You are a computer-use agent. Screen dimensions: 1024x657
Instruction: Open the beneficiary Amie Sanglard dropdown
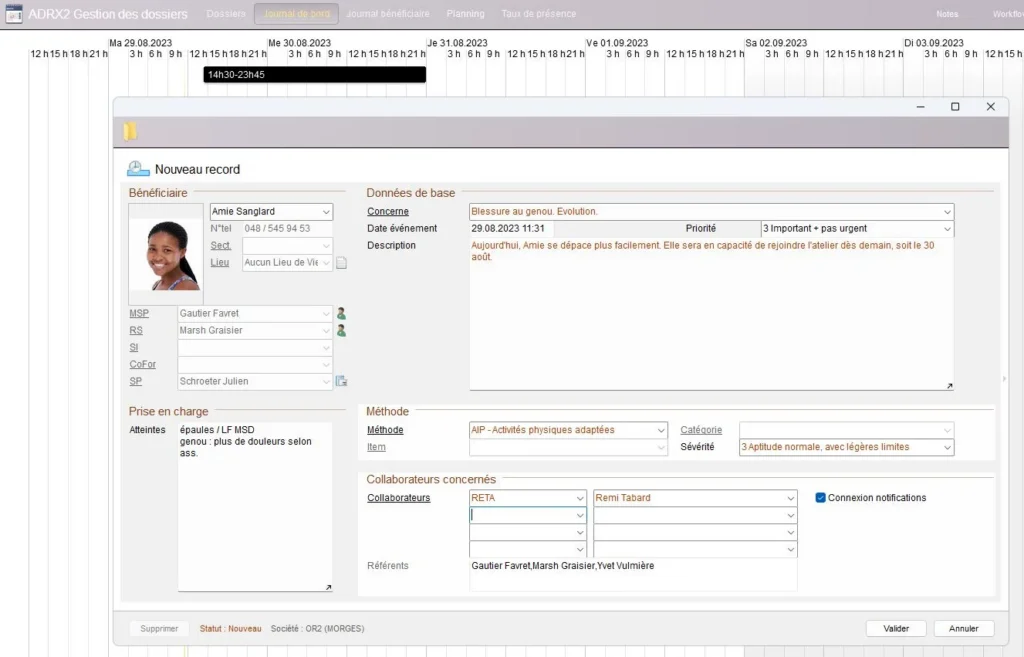coord(326,212)
